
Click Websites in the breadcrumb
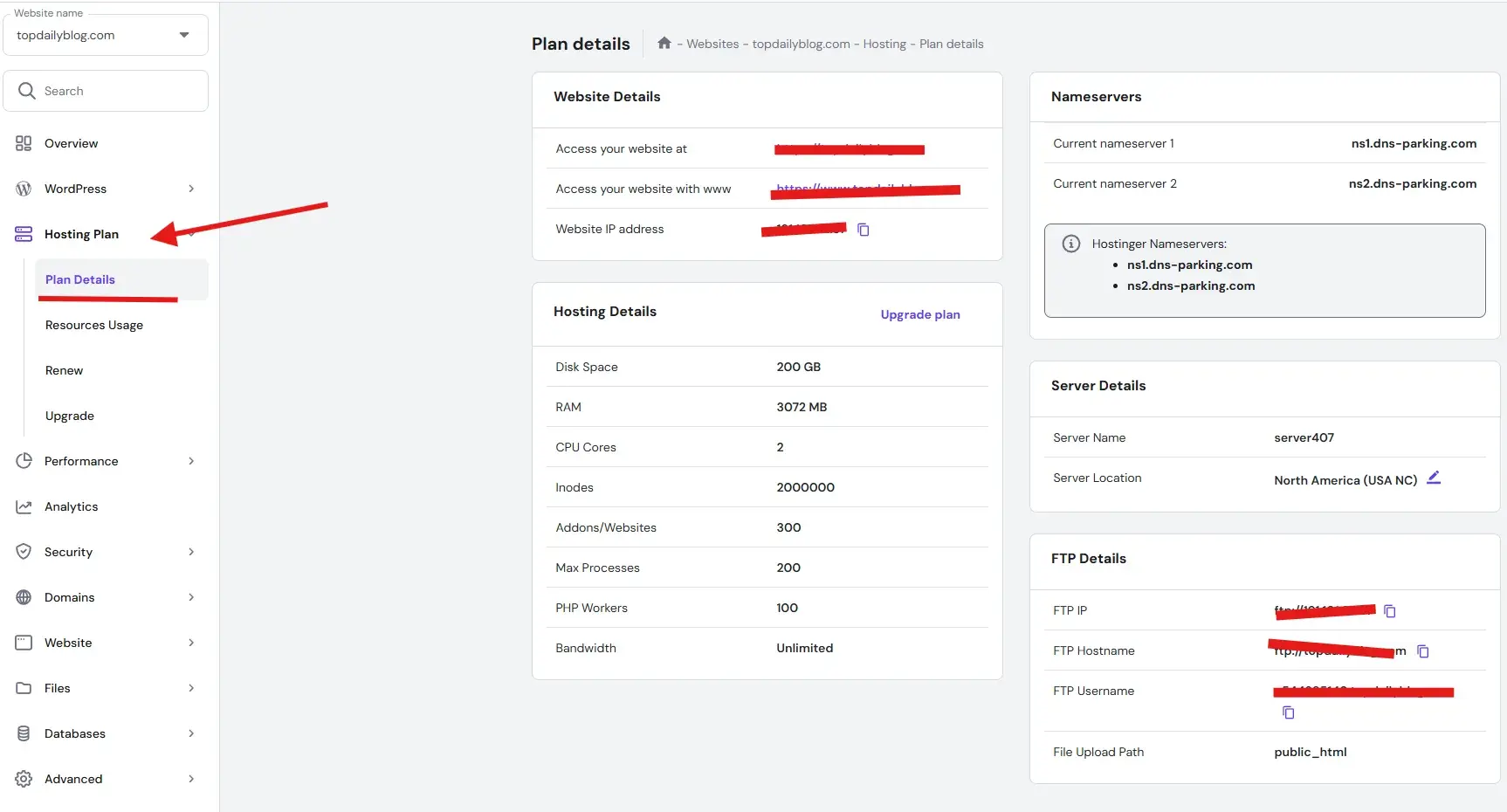pyautogui.click(x=712, y=44)
